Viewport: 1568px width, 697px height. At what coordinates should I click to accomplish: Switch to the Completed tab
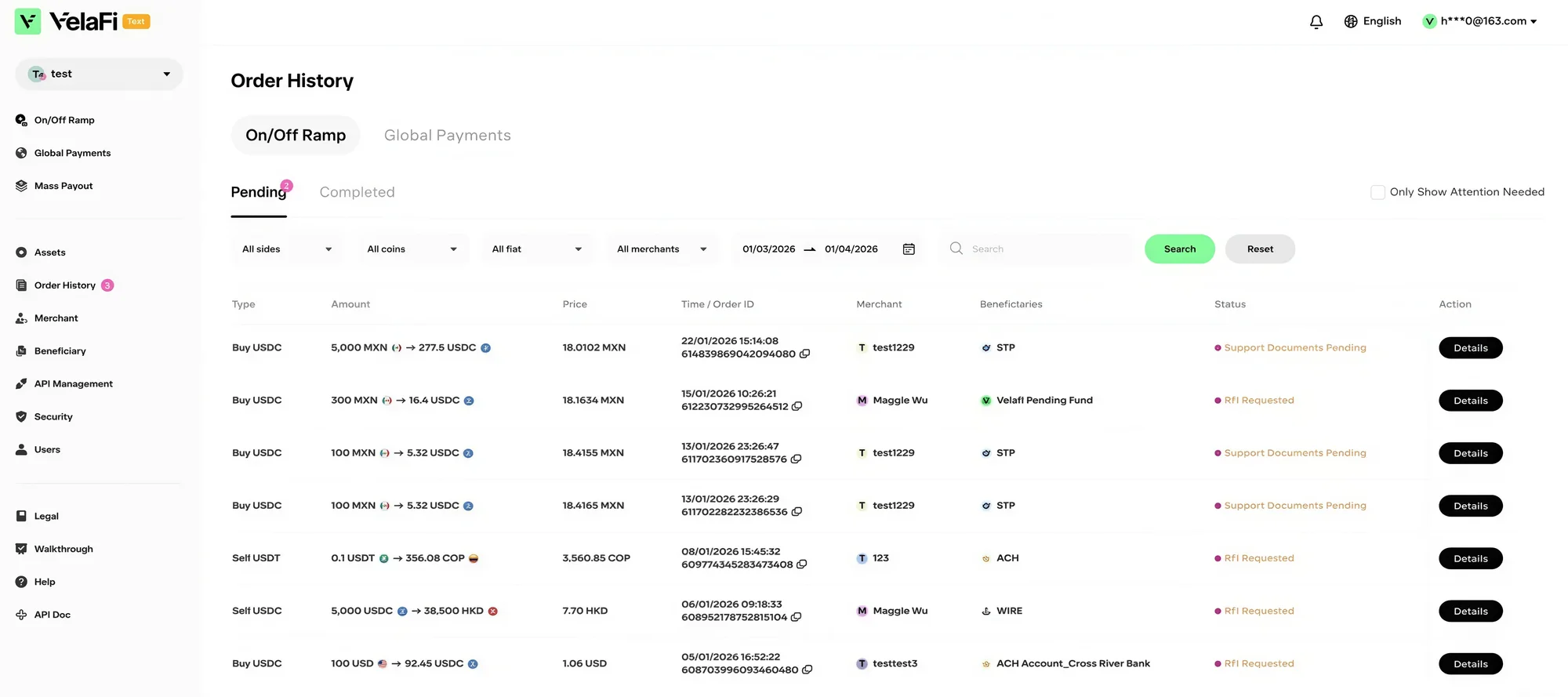pyautogui.click(x=357, y=192)
